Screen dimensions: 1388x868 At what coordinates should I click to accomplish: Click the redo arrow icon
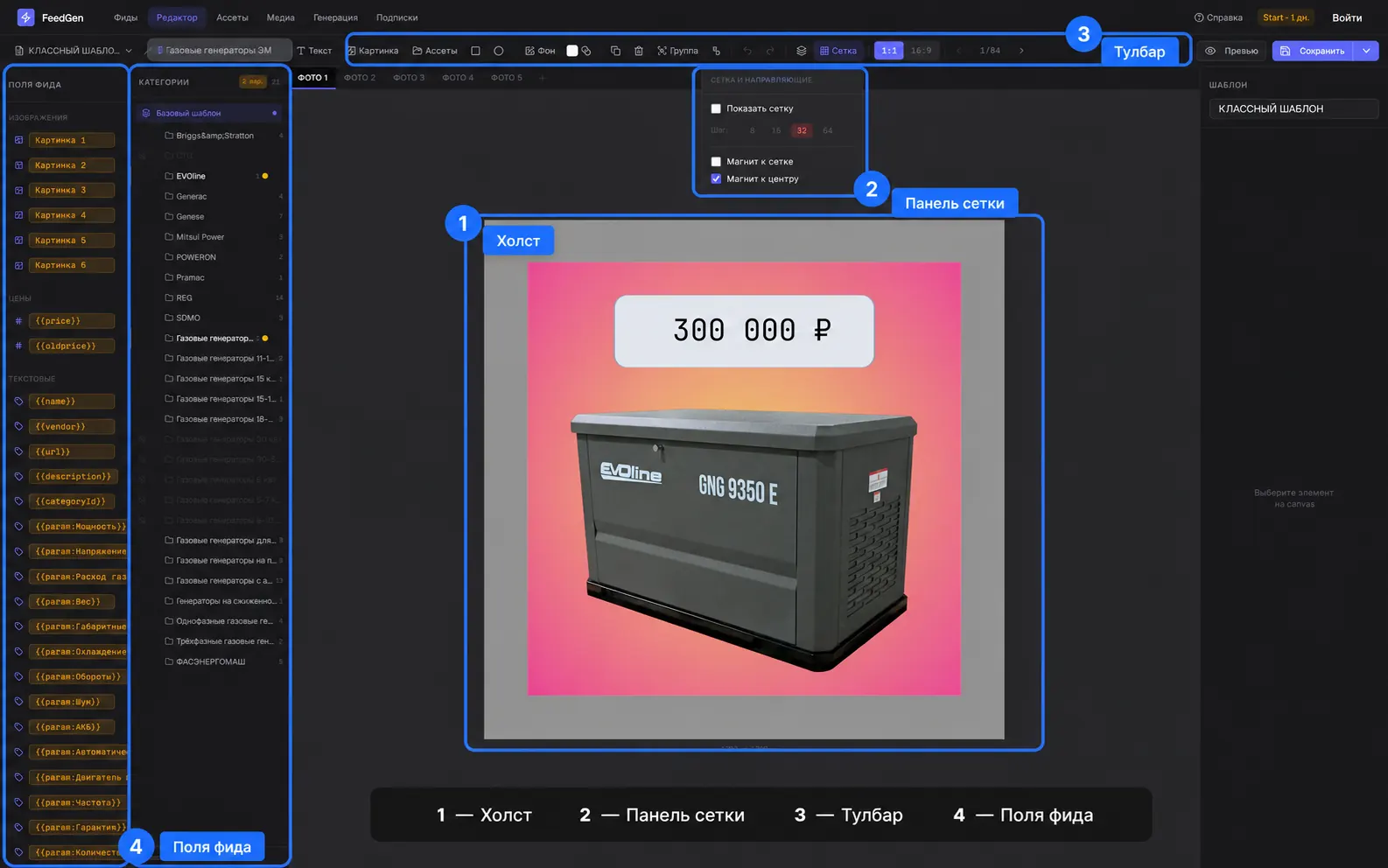(770, 51)
